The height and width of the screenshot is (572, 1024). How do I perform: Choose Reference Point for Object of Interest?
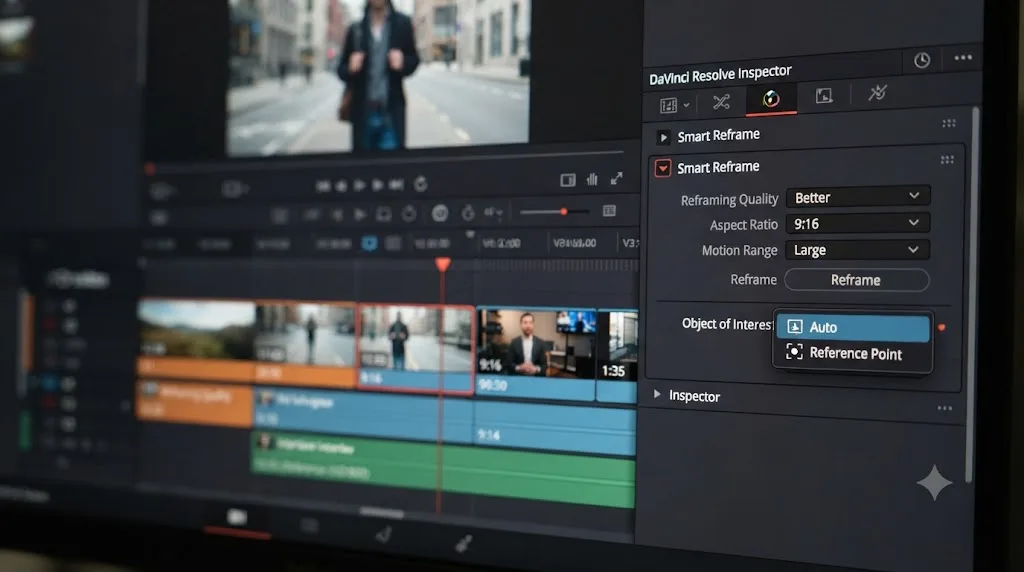(853, 353)
